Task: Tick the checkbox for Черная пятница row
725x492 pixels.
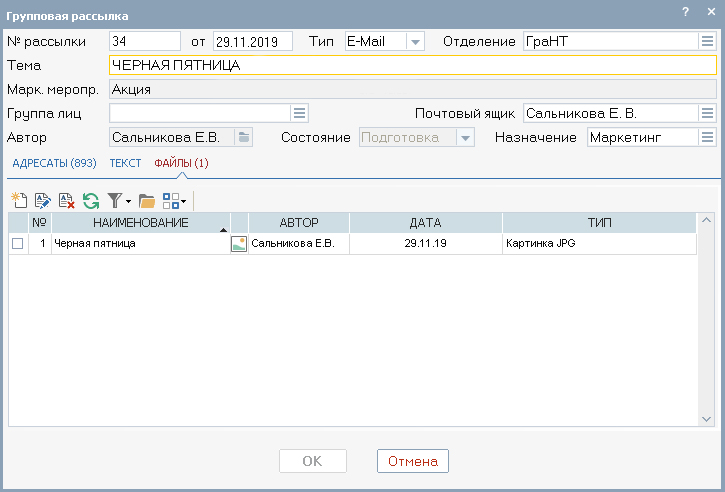Action: click(18, 244)
